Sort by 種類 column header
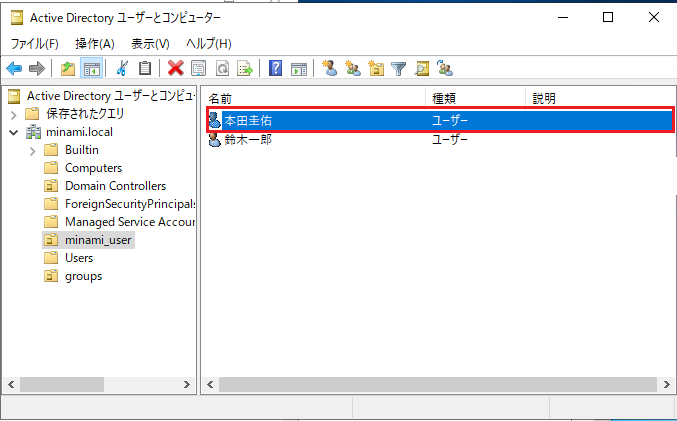The height and width of the screenshot is (421, 677). [475, 98]
